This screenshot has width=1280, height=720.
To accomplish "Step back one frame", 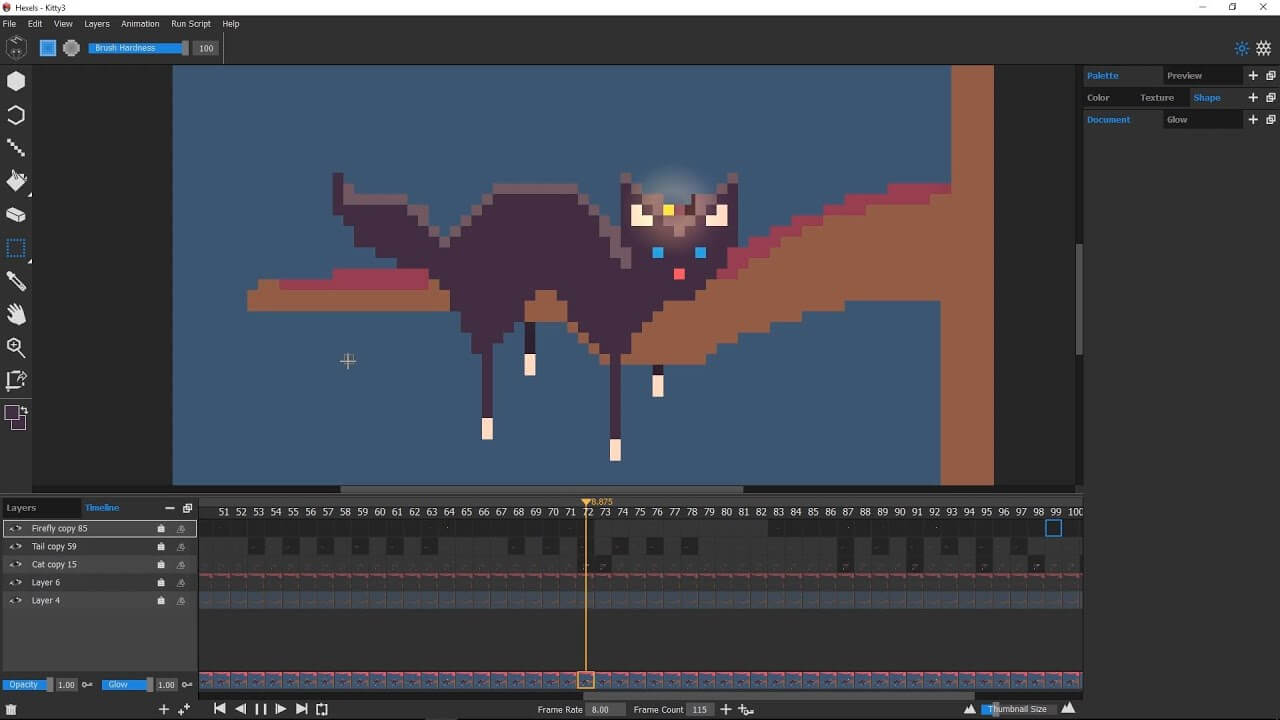I will click(x=240, y=709).
